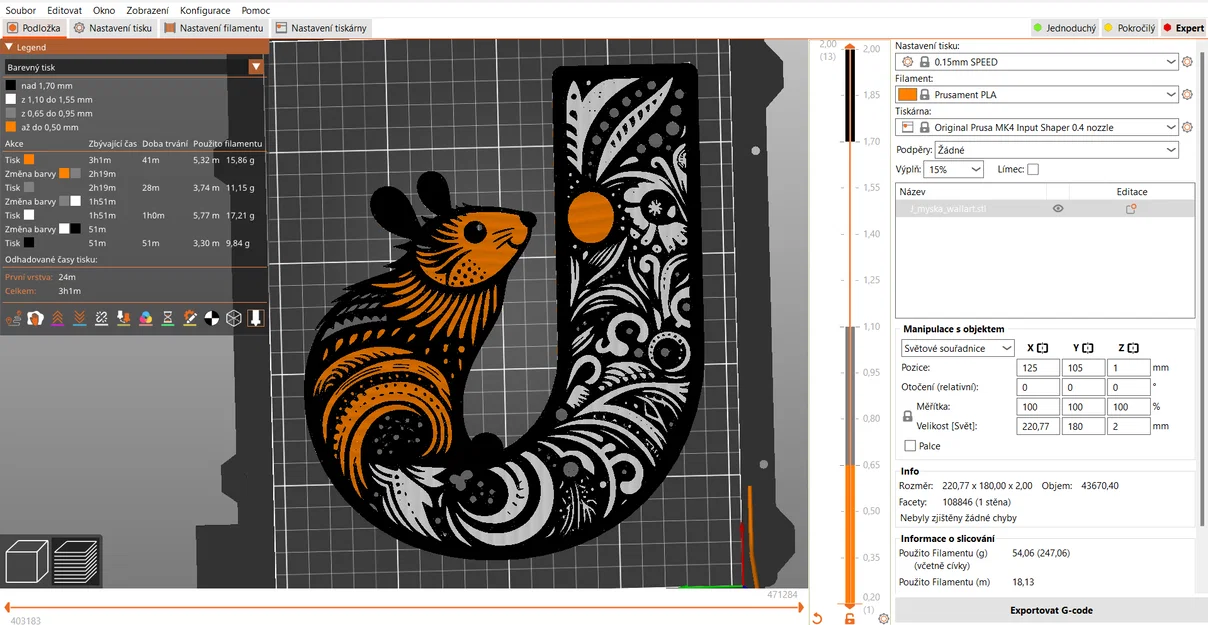Open print settings gear next to 0.15mm SPEED
The height and width of the screenshot is (625, 1208).
[x=1187, y=62]
